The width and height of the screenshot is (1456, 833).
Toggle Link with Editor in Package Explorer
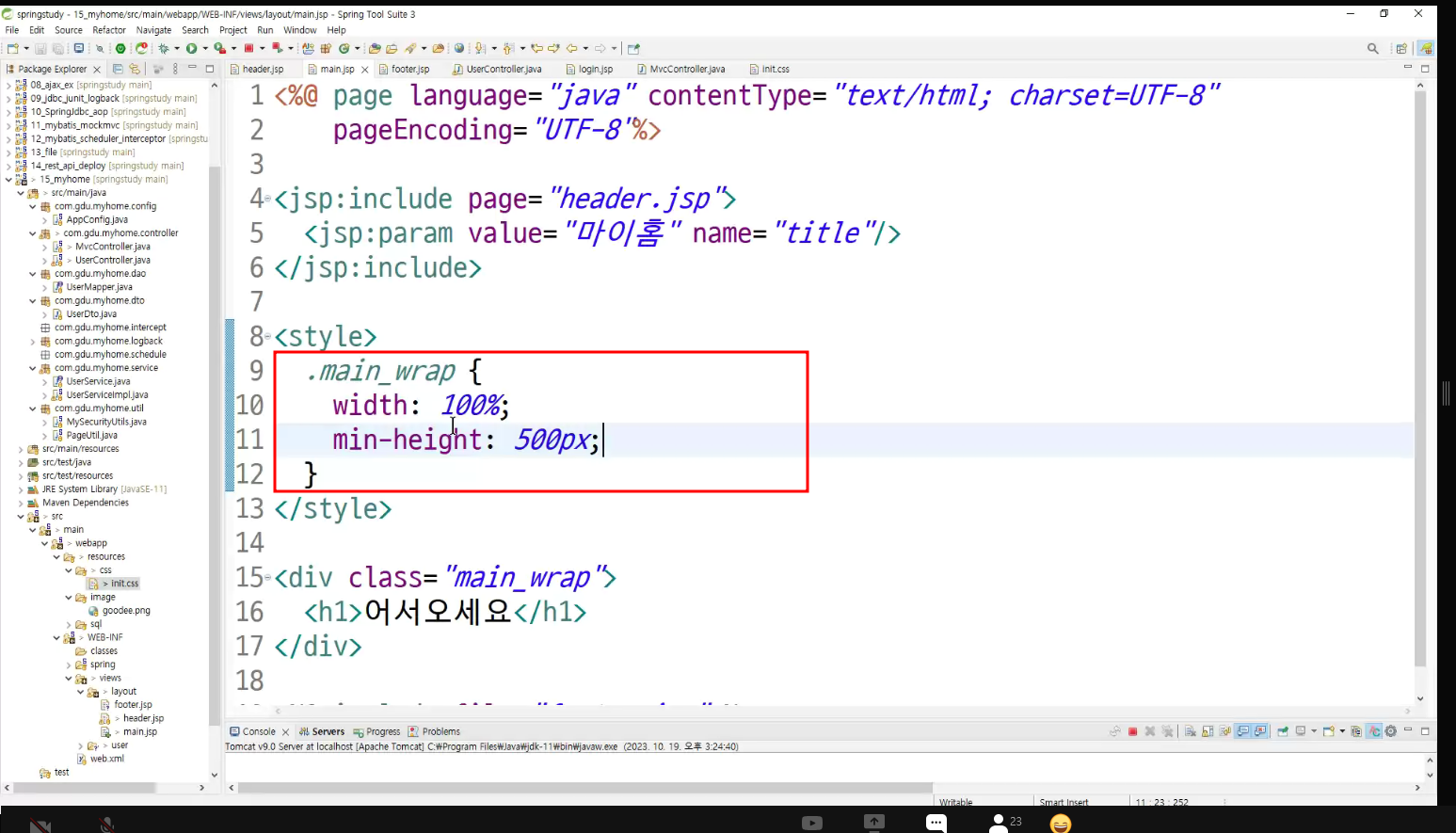tap(135, 69)
